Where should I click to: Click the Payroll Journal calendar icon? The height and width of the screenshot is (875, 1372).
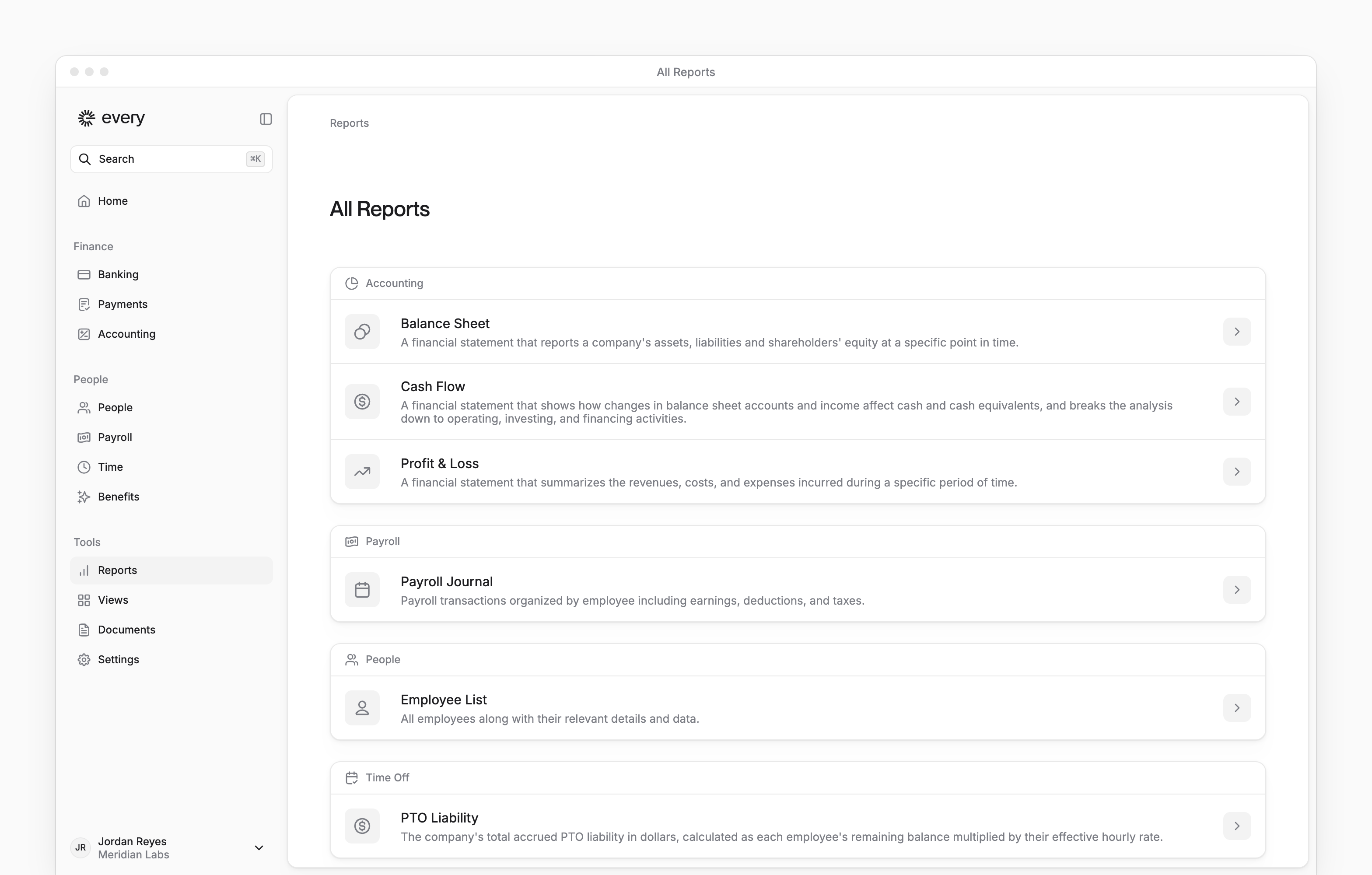click(x=362, y=590)
